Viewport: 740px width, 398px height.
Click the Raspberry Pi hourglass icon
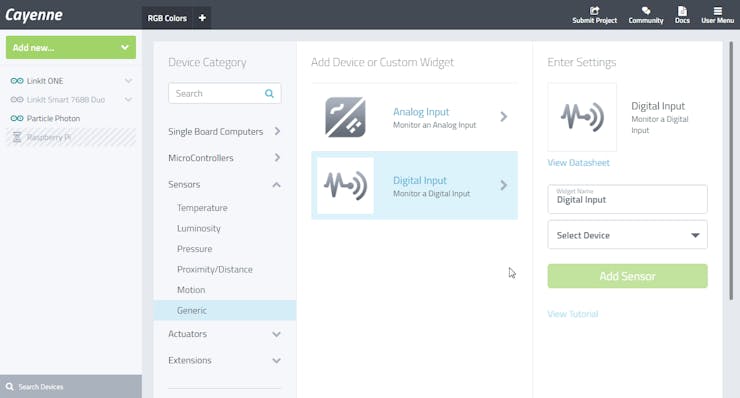point(17,137)
